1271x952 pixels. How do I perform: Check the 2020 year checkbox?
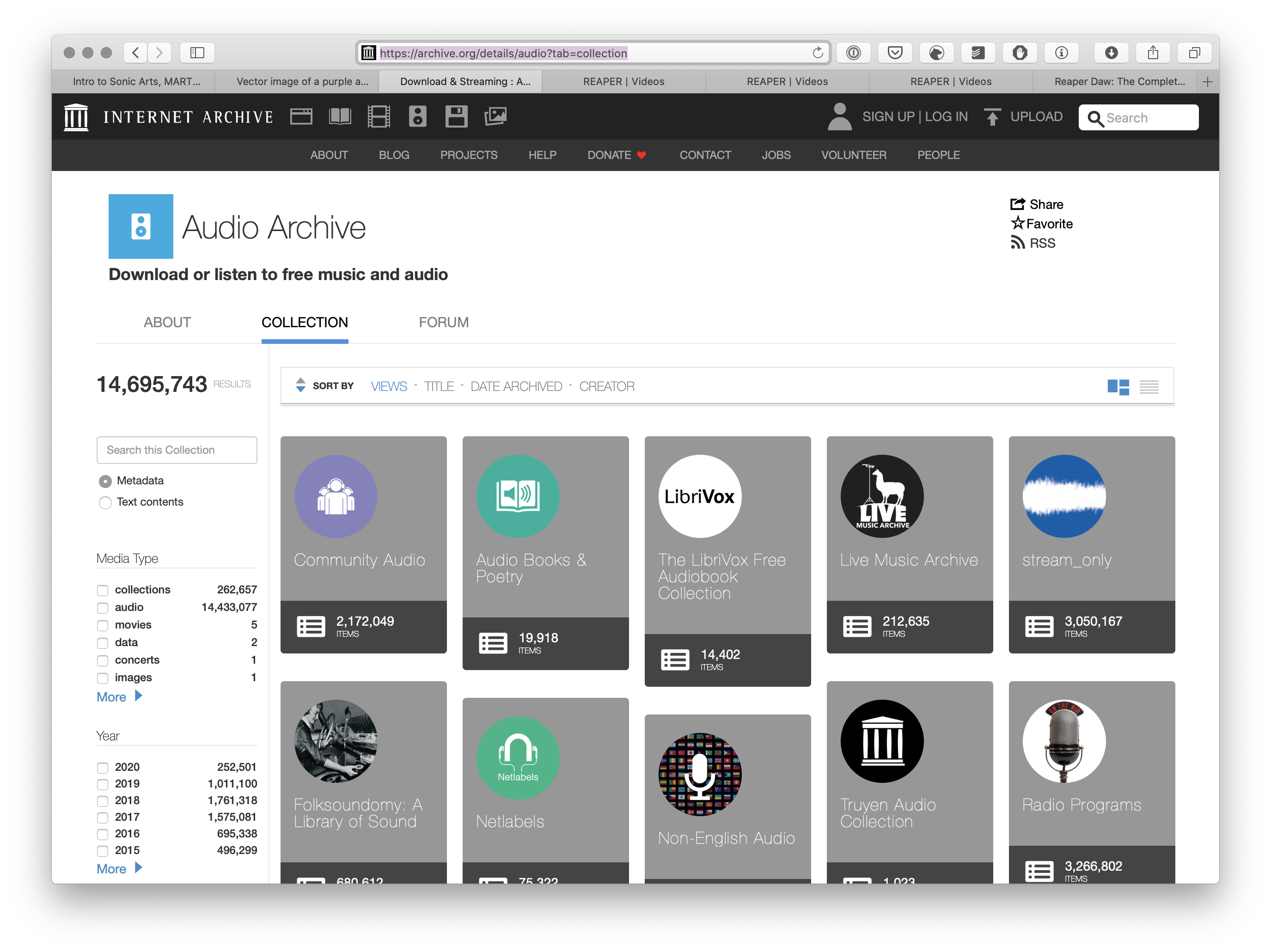pos(103,768)
